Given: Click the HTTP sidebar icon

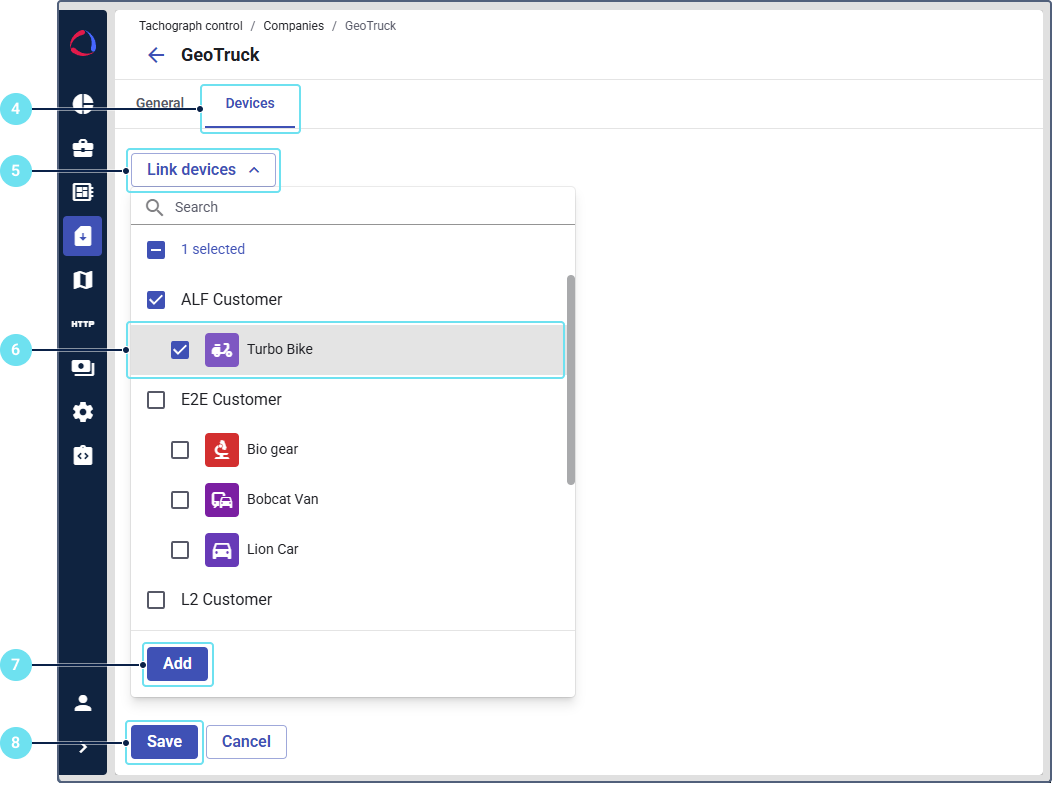Looking at the screenshot, I should pyautogui.click(x=83, y=324).
